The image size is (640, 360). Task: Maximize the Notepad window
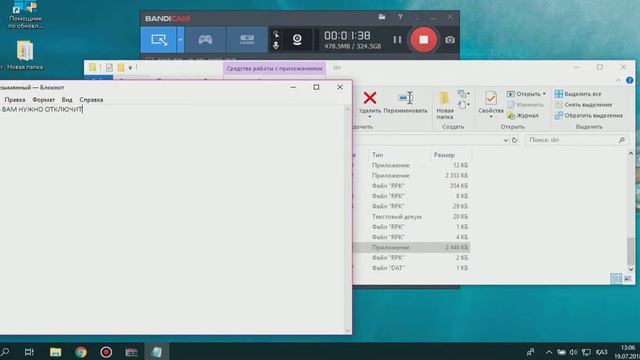pyautogui.click(x=316, y=87)
